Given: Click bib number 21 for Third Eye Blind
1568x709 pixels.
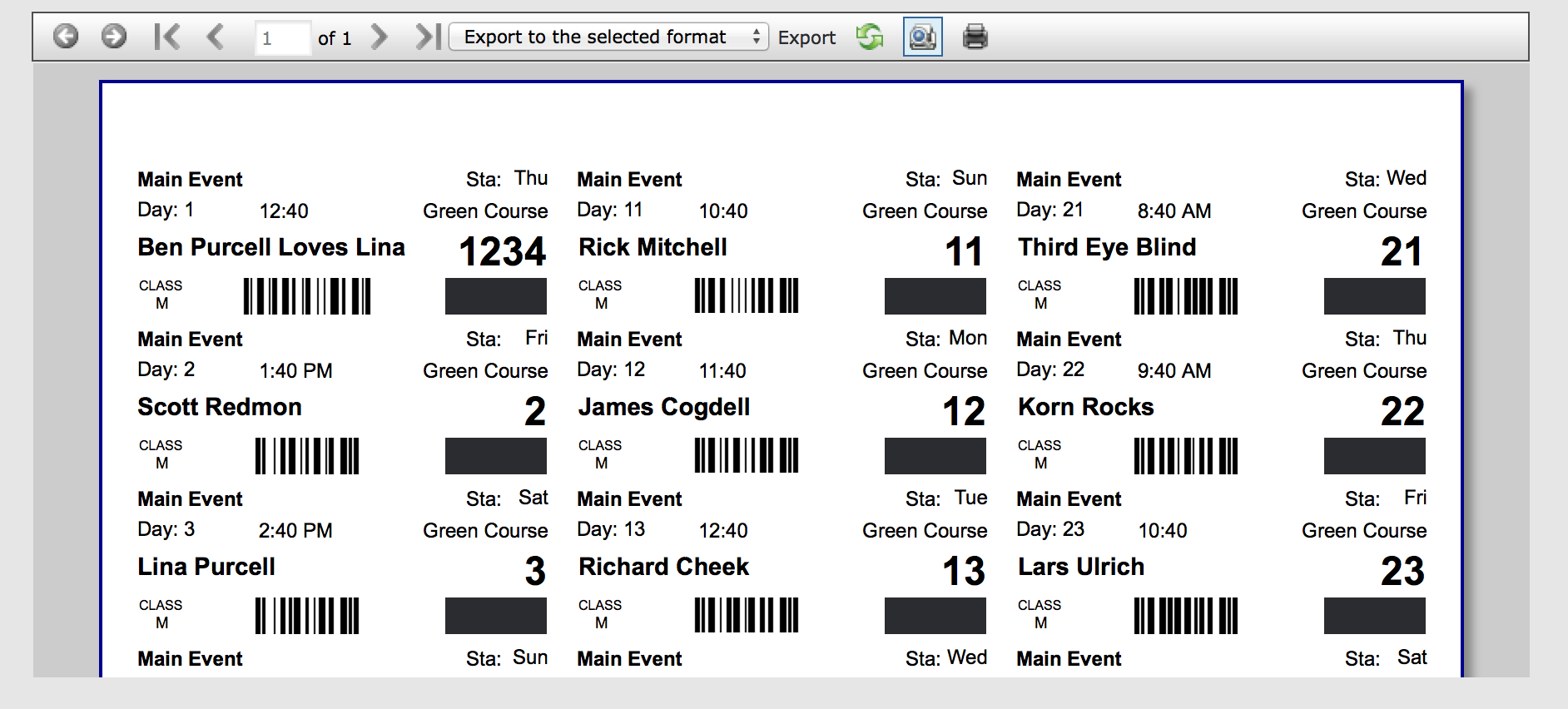Looking at the screenshot, I should (1402, 251).
